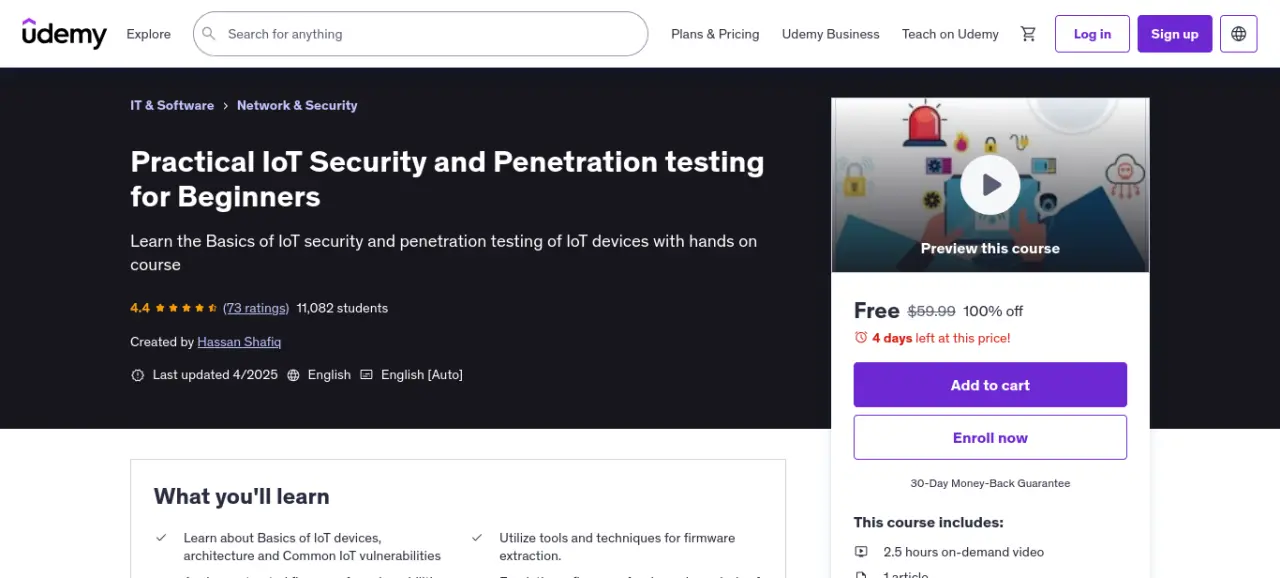Open Plans & Pricing
Image resolution: width=1280 pixels, height=578 pixels.
(715, 34)
